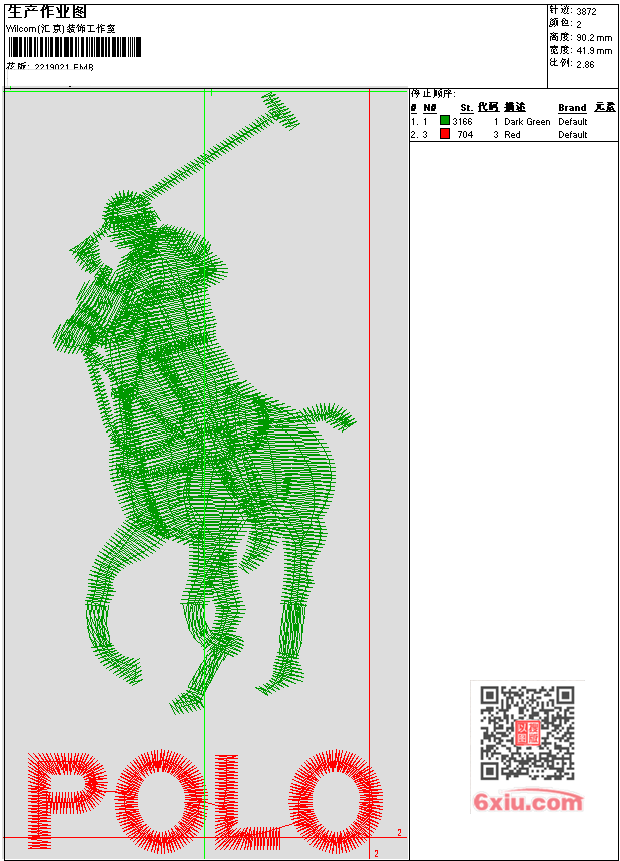Screen dimensions: 620x861
Task: Click the 'St.' column header
Action: 466,108
